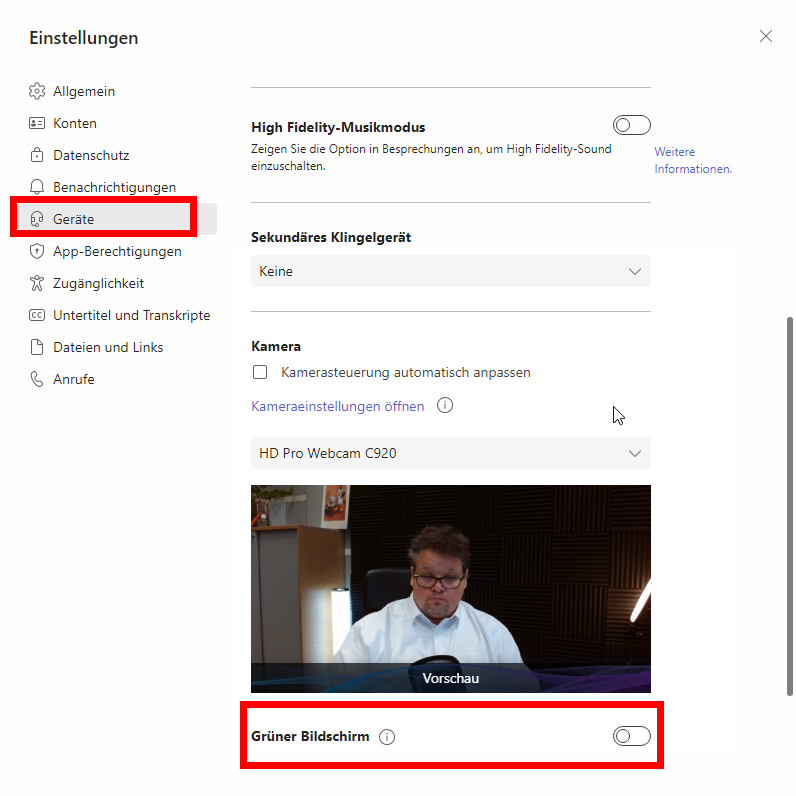The width and height of the screenshot is (796, 796).
Task: Open the Sekundäres Klingelgerät dropdown
Action: [451, 271]
